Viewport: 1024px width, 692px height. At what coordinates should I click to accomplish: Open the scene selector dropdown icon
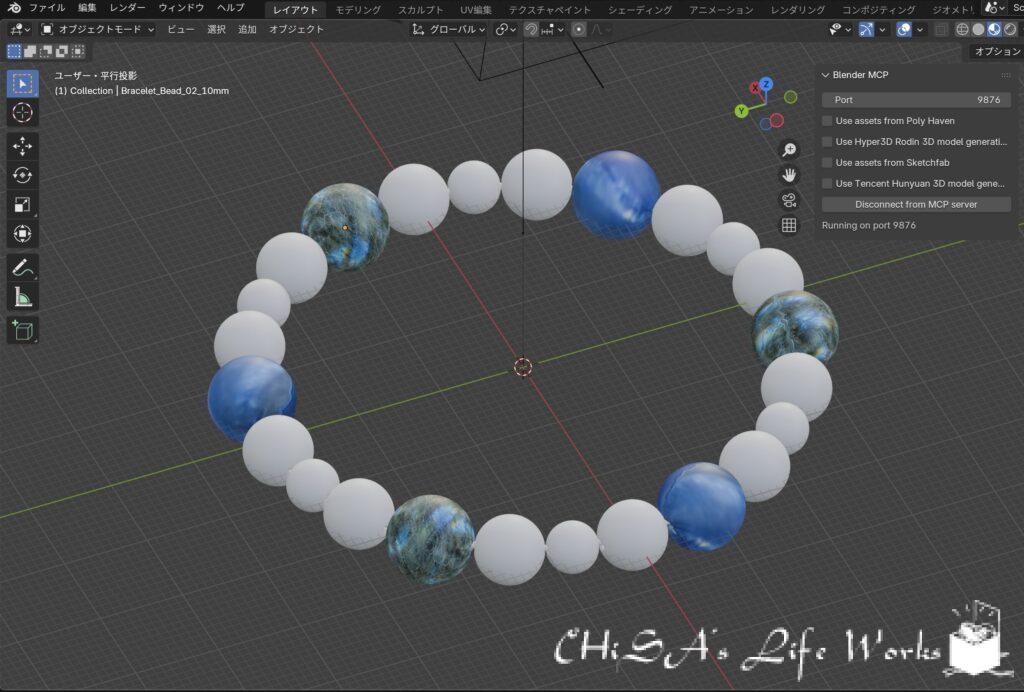click(993, 8)
